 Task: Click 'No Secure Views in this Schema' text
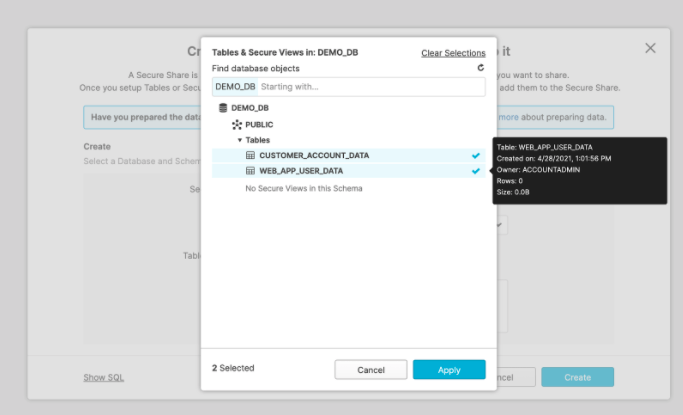[x=304, y=188]
